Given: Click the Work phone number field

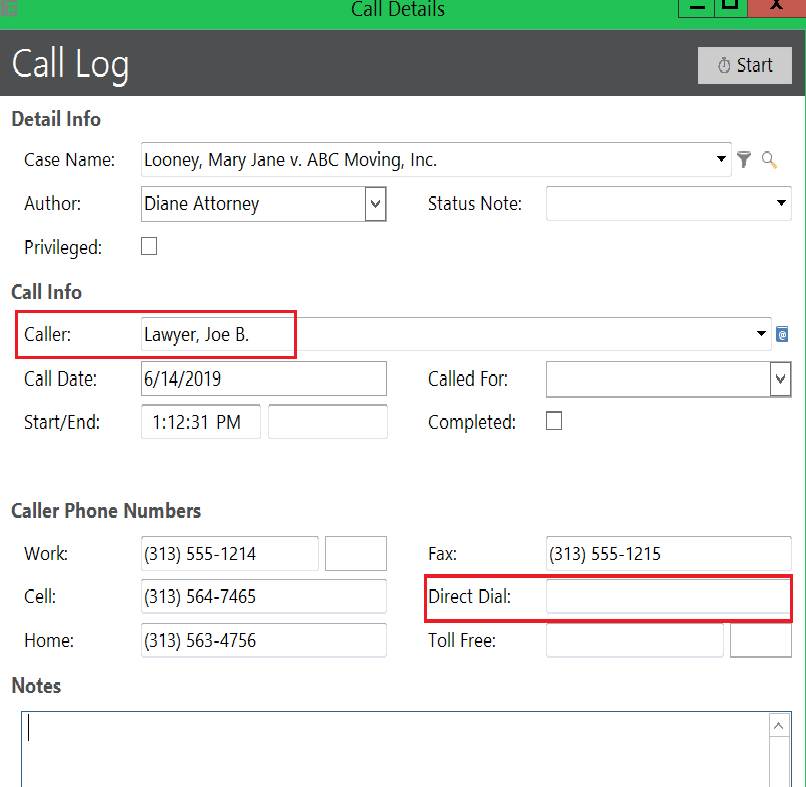Looking at the screenshot, I should coord(230,554).
